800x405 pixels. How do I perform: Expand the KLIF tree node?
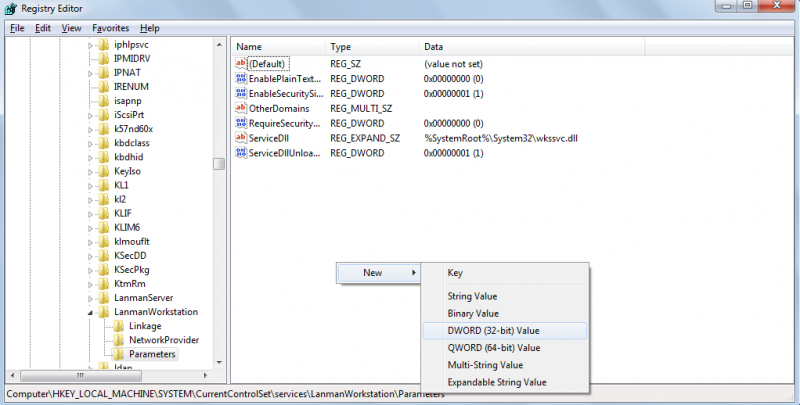(x=90, y=214)
